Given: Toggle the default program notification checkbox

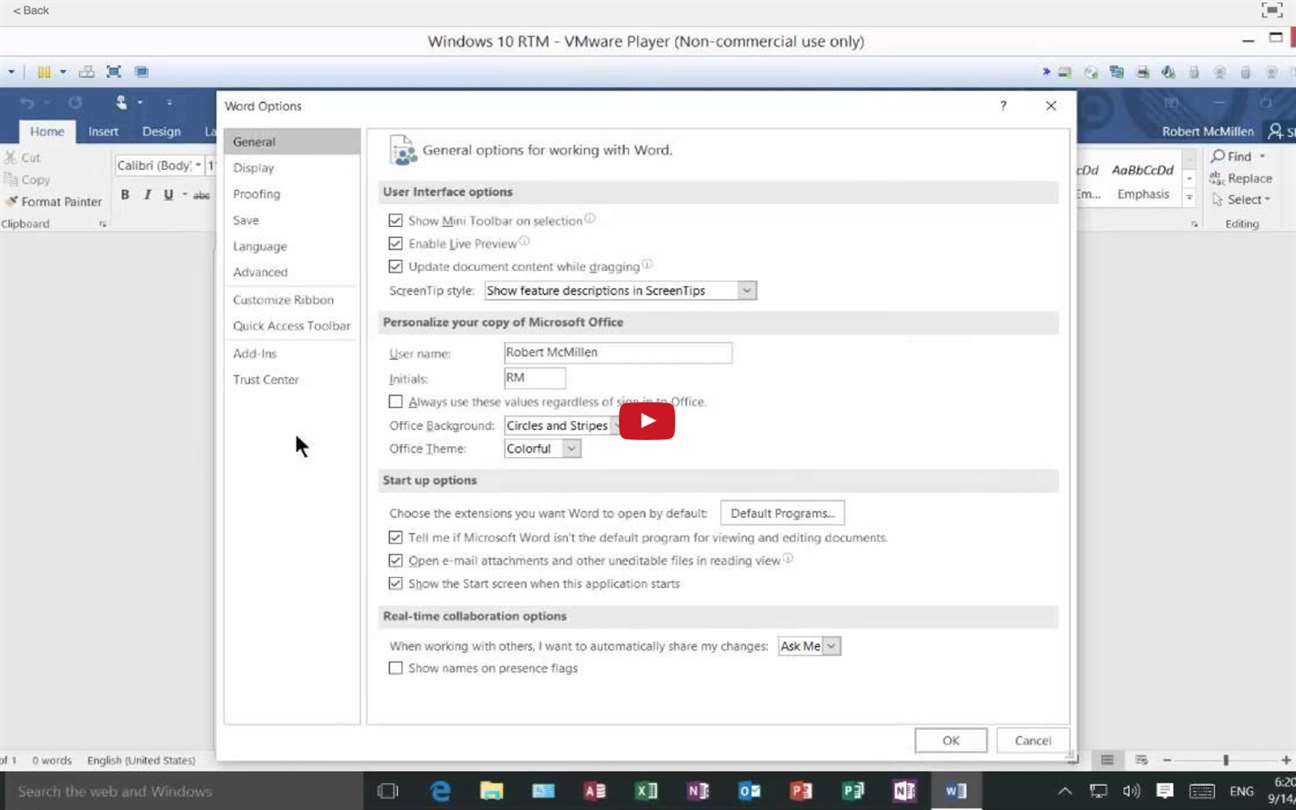Looking at the screenshot, I should coord(396,537).
